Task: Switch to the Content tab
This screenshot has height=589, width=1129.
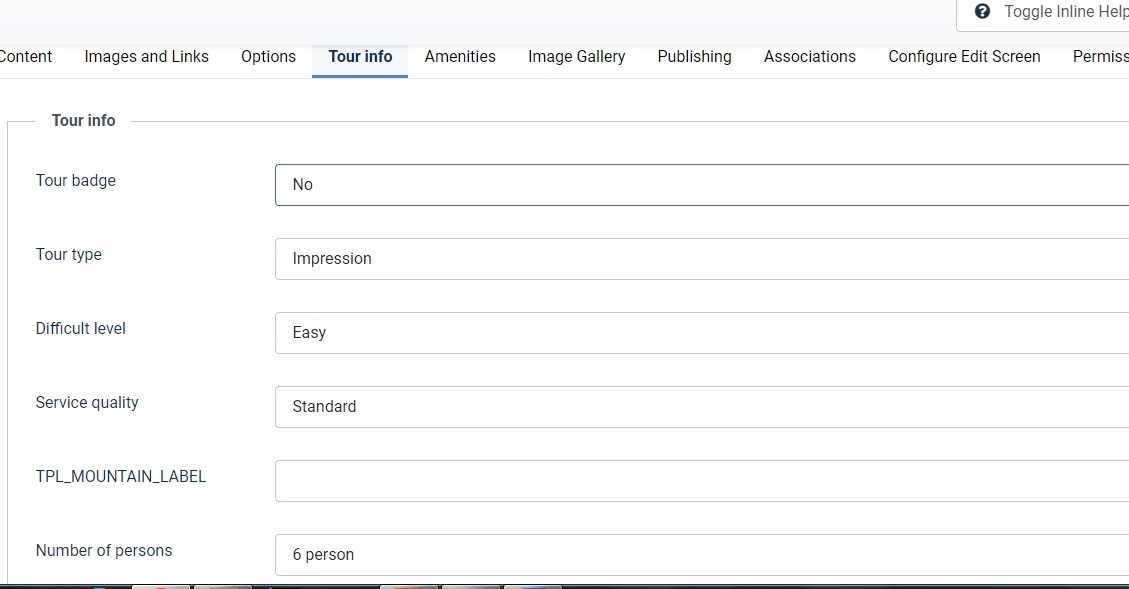Action: (26, 57)
